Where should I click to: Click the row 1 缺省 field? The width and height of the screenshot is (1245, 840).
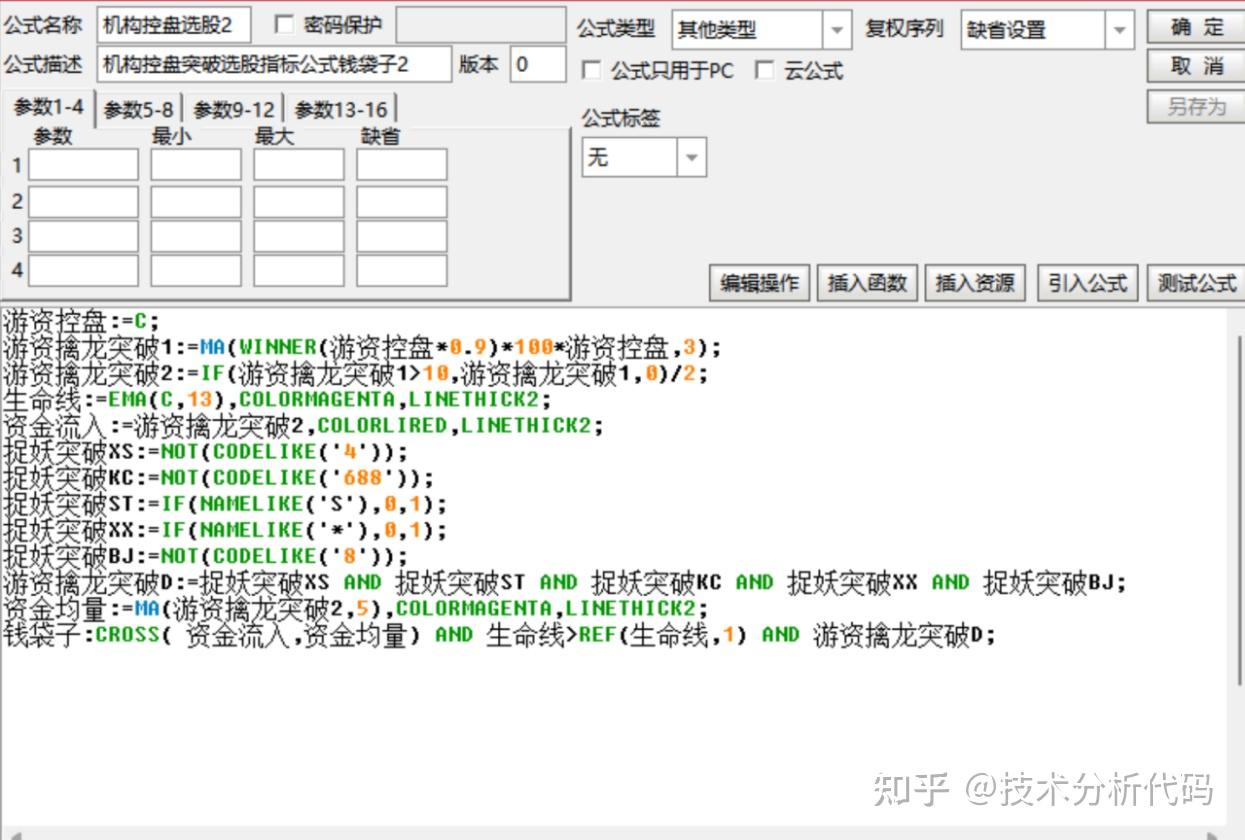tap(402, 164)
